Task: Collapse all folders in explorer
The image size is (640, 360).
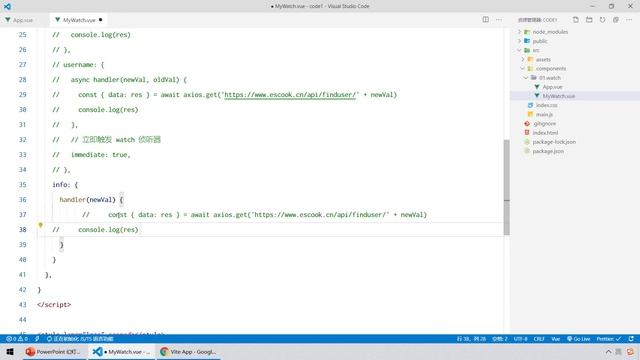Action: point(616,20)
